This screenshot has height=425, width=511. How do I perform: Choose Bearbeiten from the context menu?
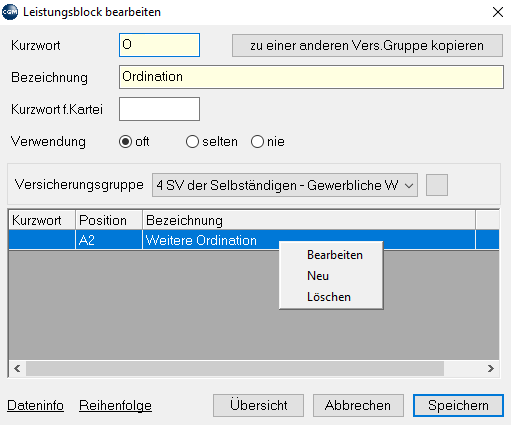click(x=335, y=255)
